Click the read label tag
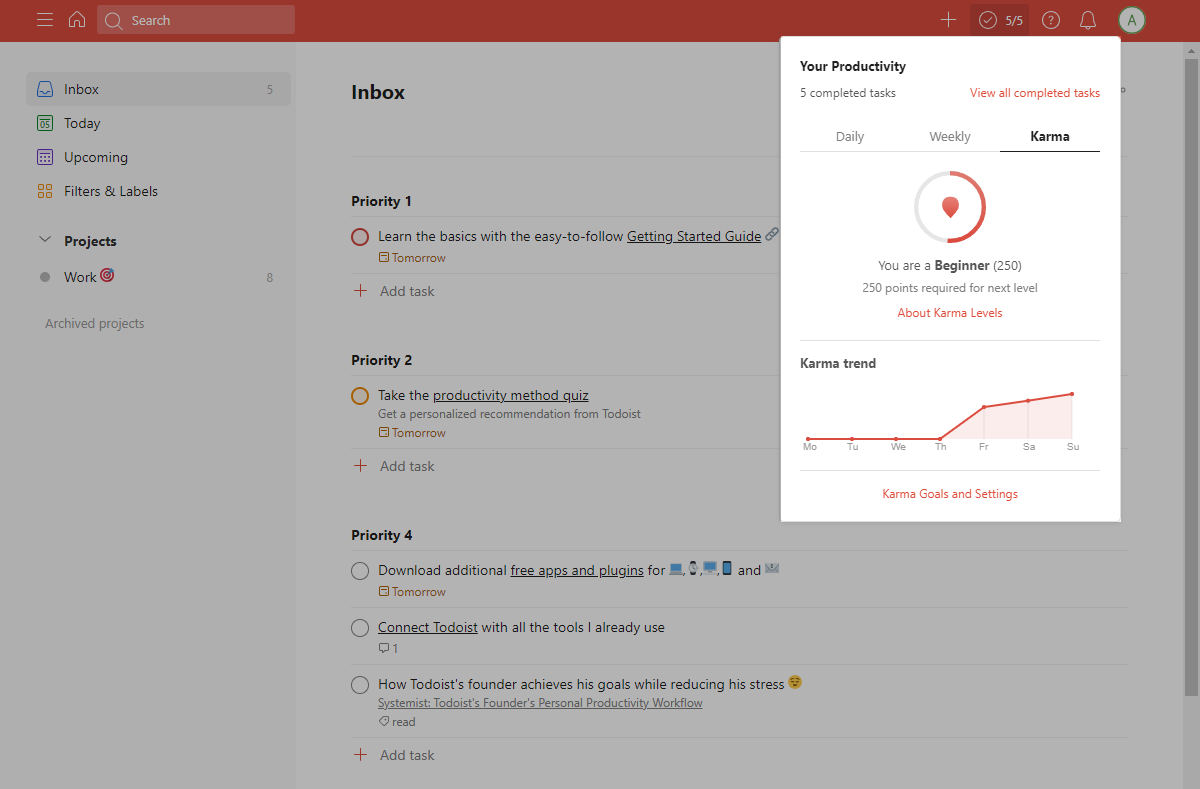The width and height of the screenshot is (1200, 789). pyautogui.click(x=397, y=722)
